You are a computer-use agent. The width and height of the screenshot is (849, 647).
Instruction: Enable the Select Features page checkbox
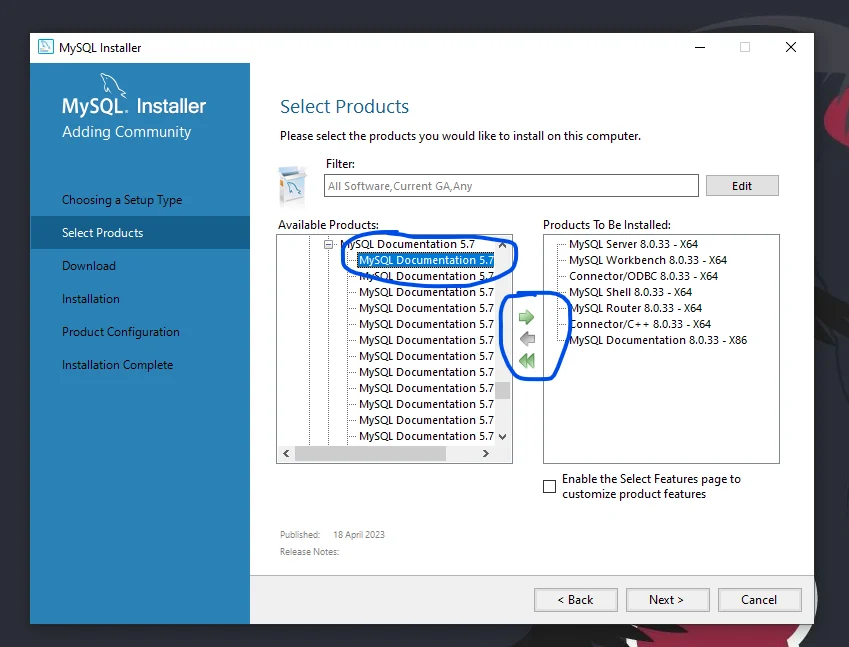(x=549, y=486)
